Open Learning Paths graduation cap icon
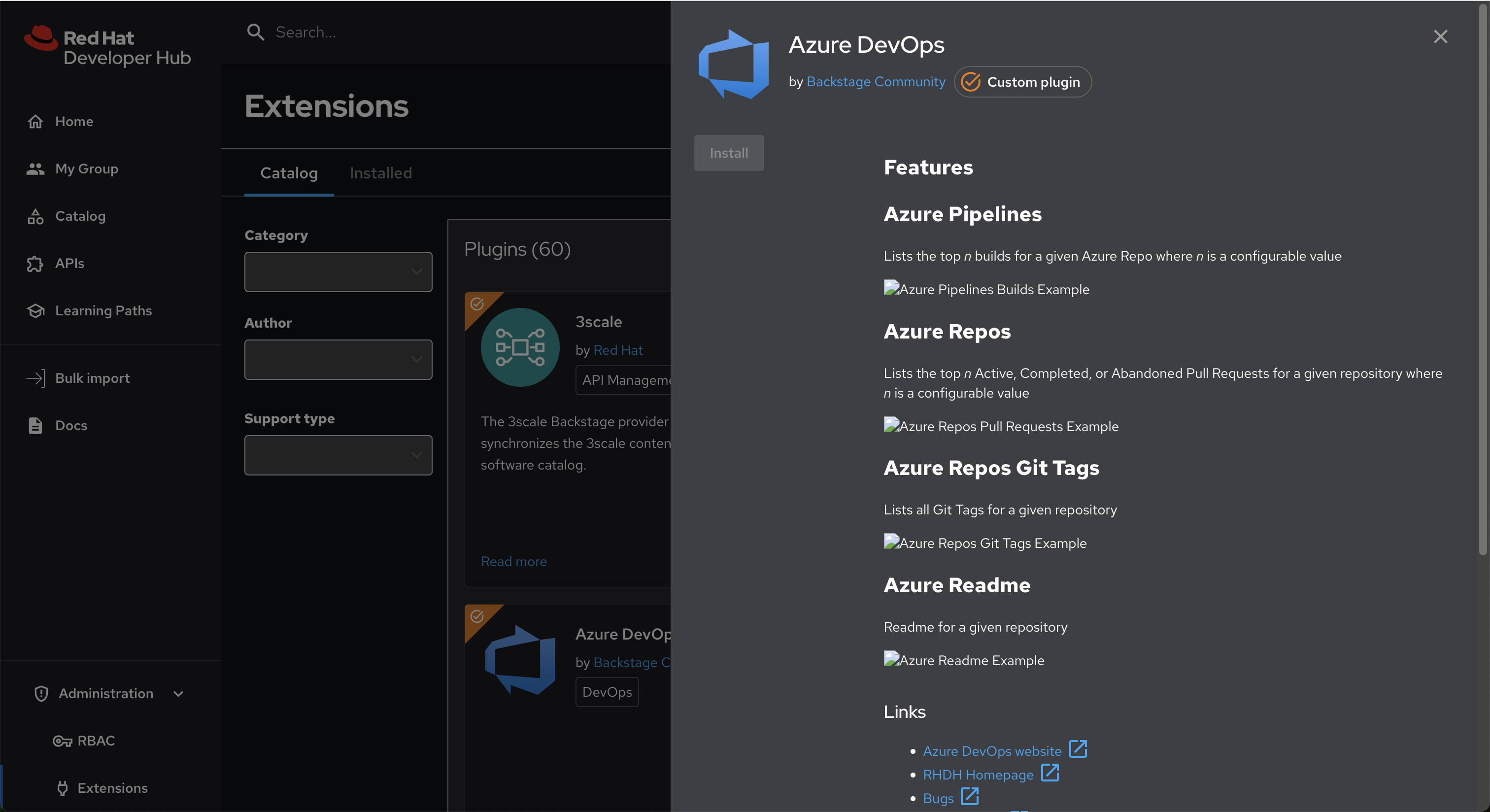The image size is (1490, 812). click(35, 310)
